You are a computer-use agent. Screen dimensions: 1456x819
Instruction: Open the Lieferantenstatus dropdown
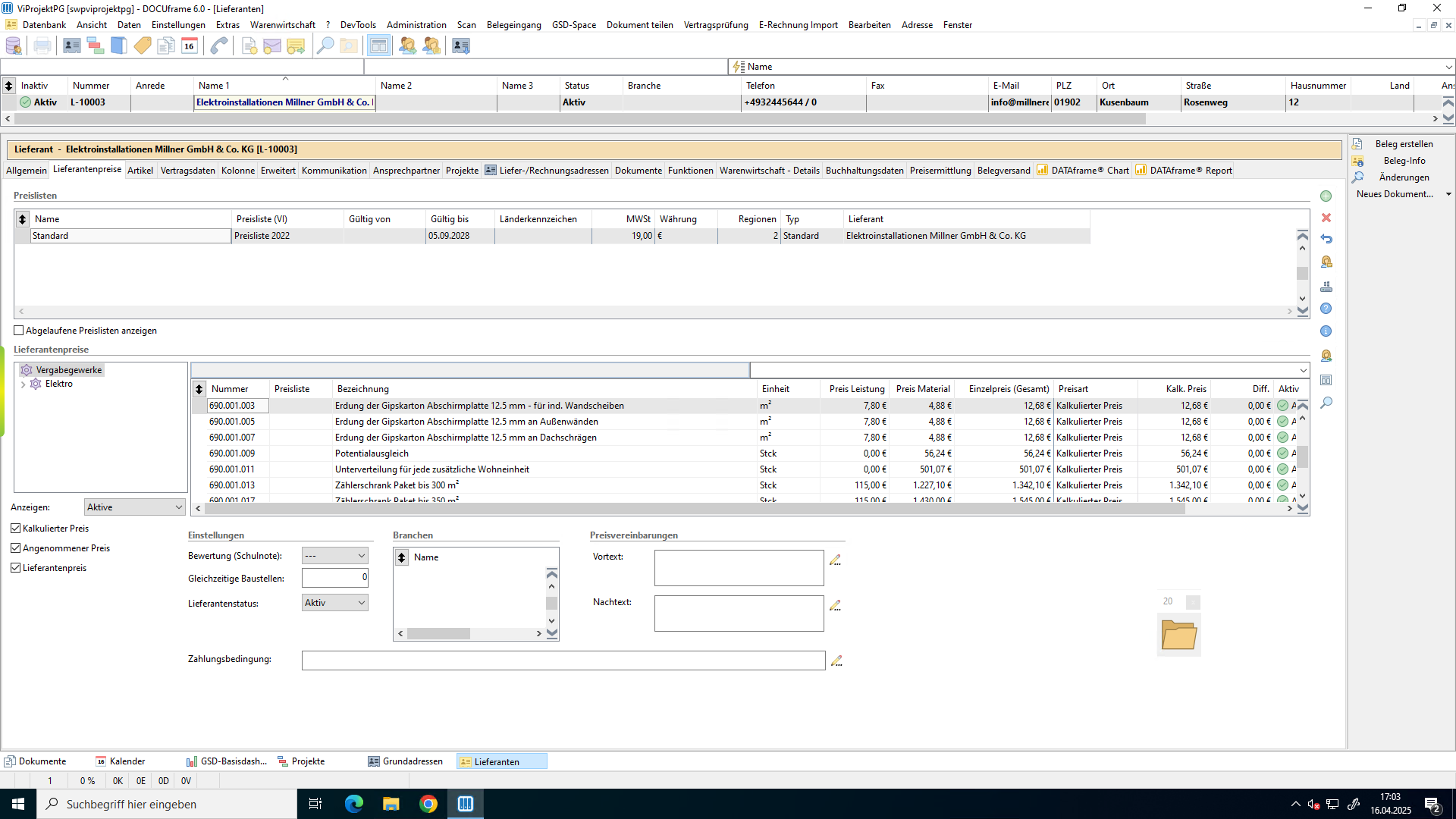[334, 603]
